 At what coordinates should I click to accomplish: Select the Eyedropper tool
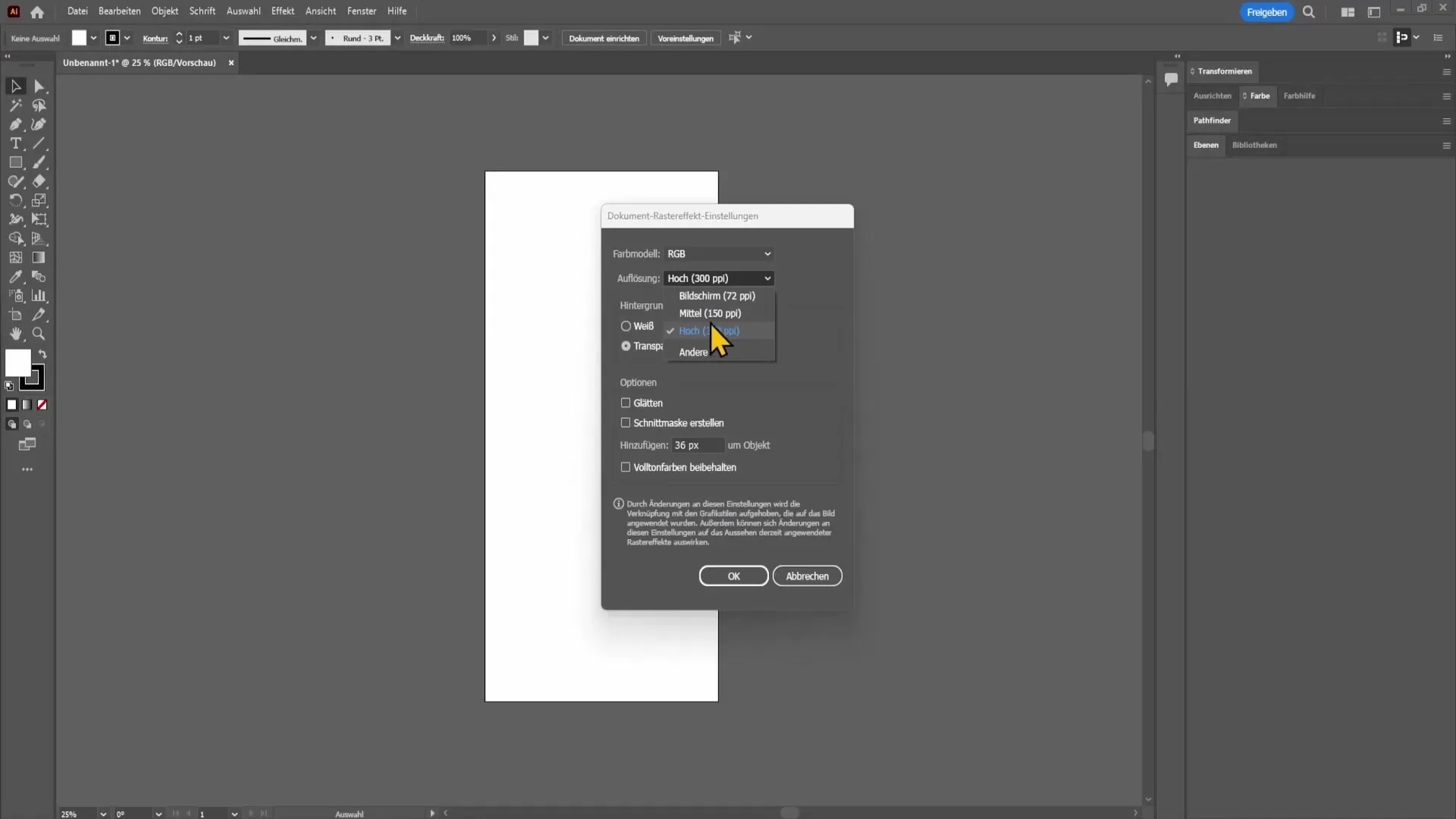[15, 277]
